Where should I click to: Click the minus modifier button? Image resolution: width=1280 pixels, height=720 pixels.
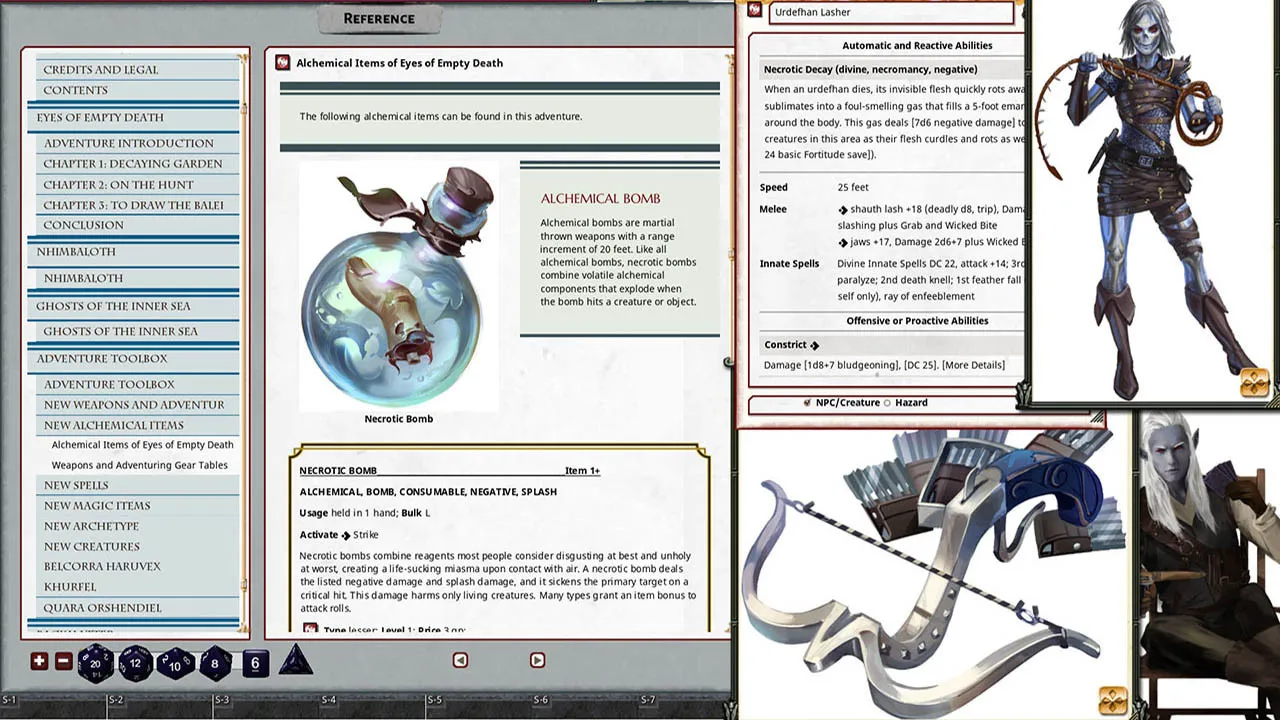coord(63,661)
